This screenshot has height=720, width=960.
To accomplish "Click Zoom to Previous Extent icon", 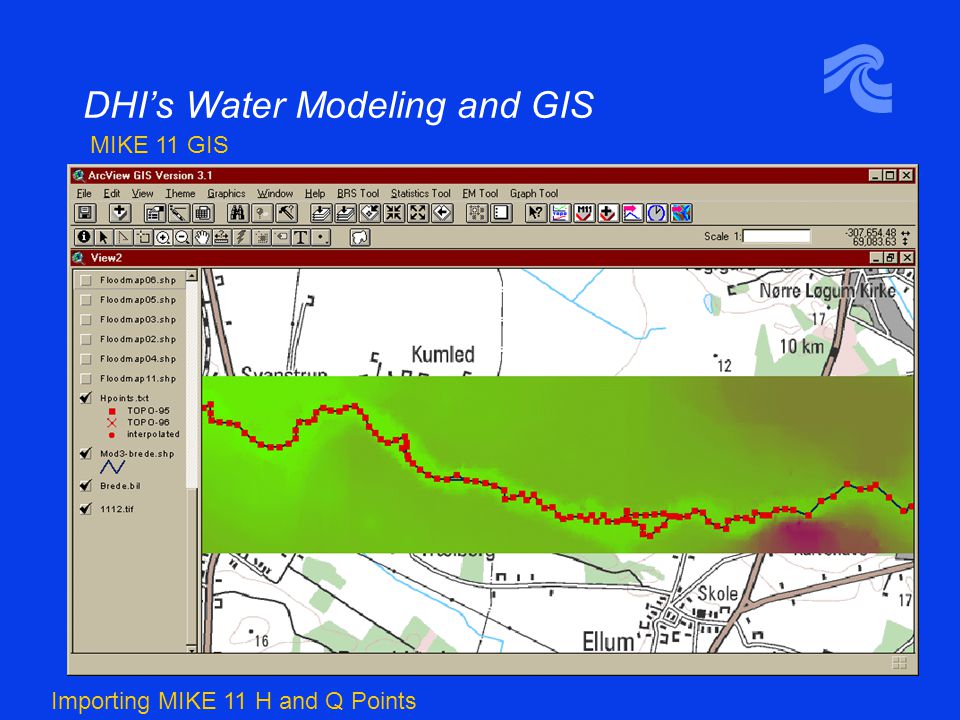I will (x=441, y=213).
